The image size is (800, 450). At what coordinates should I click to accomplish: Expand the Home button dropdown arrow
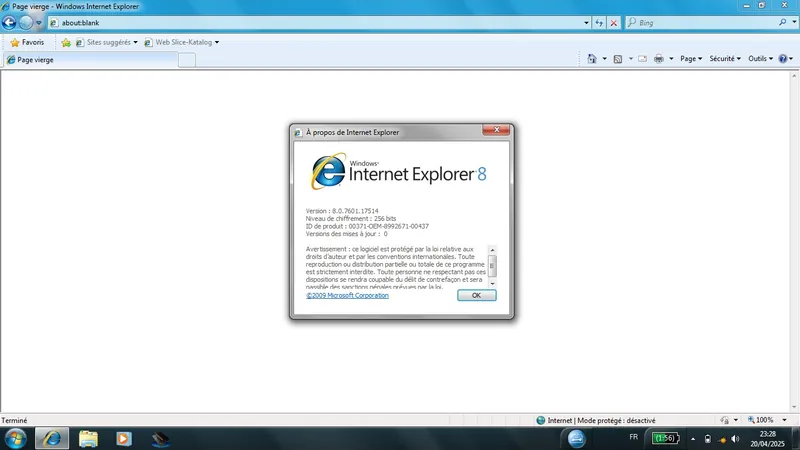click(x=605, y=59)
